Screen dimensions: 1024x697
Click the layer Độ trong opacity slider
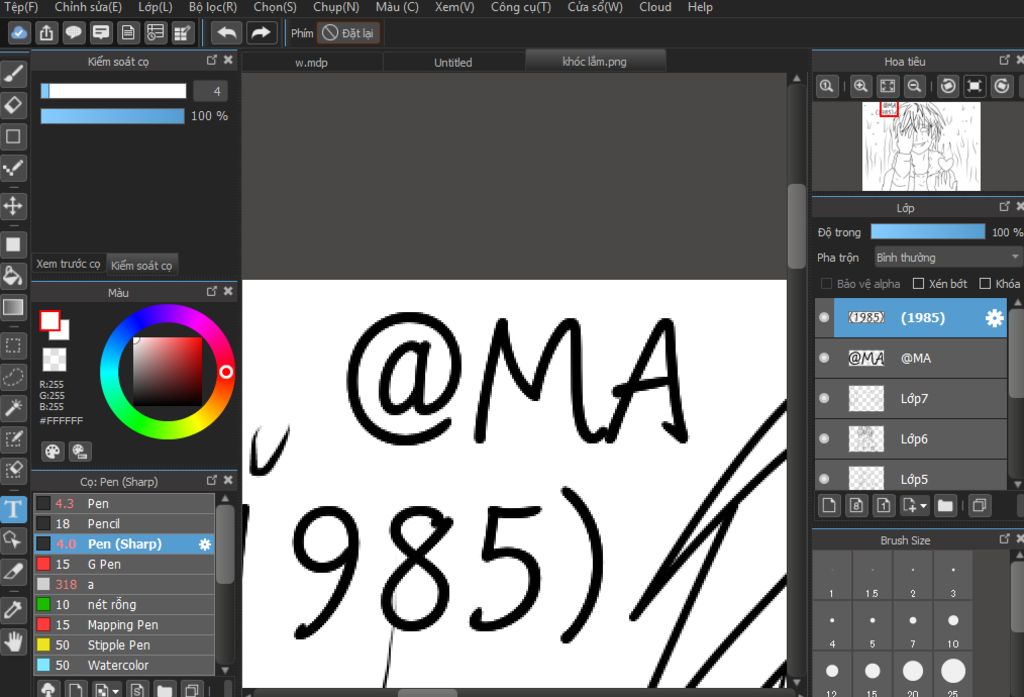coord(928,232)
